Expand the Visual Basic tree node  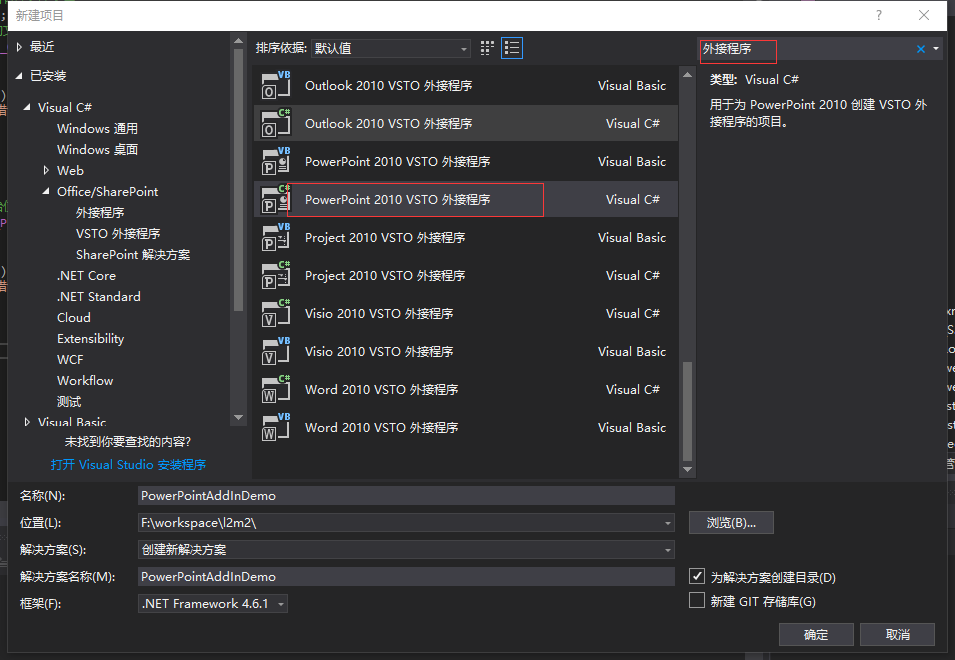pos(27,421)
